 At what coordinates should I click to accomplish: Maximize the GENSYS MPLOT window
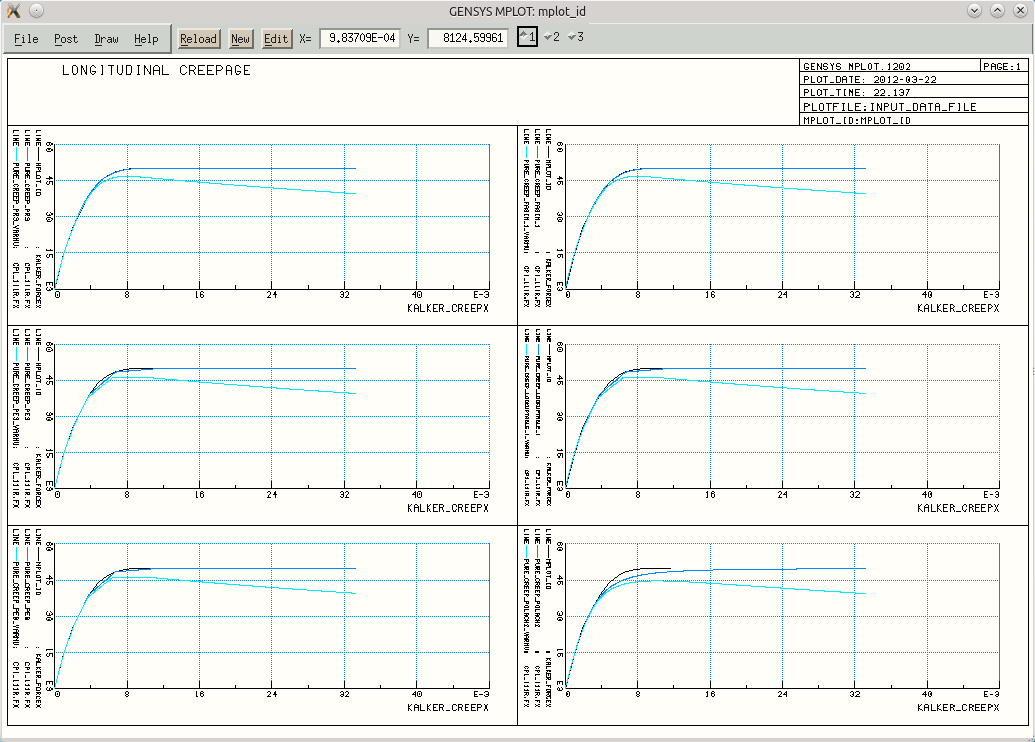pos(997,11)
